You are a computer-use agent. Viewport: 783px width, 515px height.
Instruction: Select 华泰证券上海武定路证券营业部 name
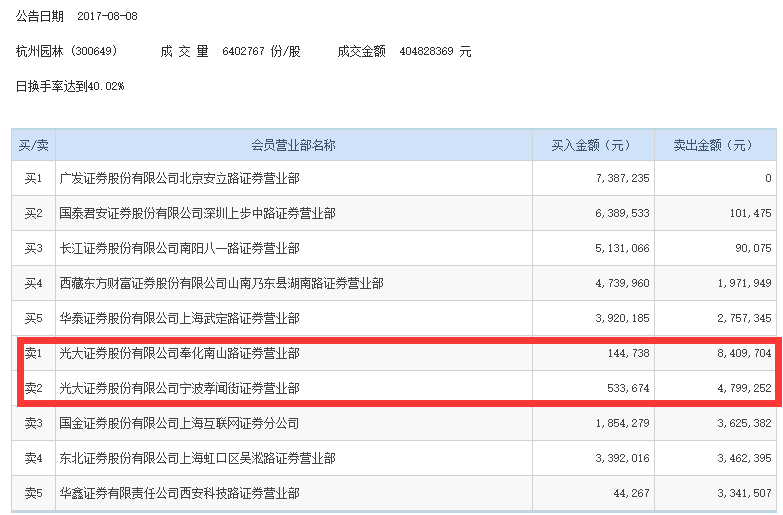pos(180,318)
